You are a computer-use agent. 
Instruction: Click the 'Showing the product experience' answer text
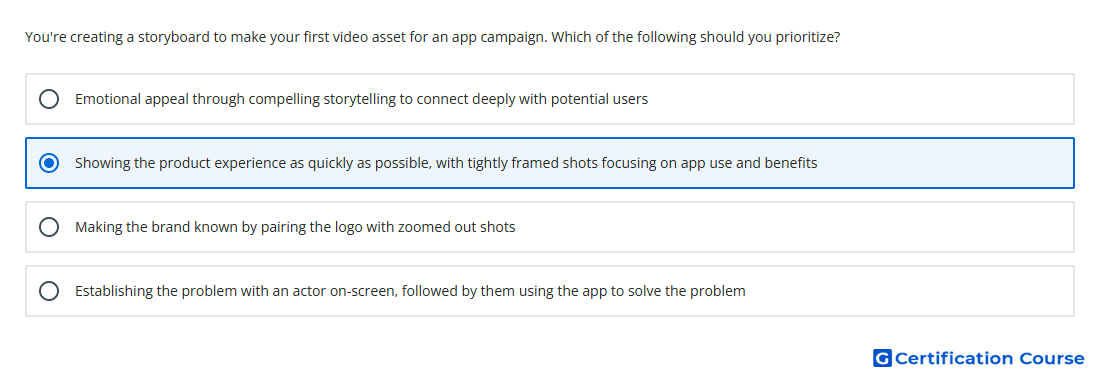pyautogui.click(x=446, y=163)
